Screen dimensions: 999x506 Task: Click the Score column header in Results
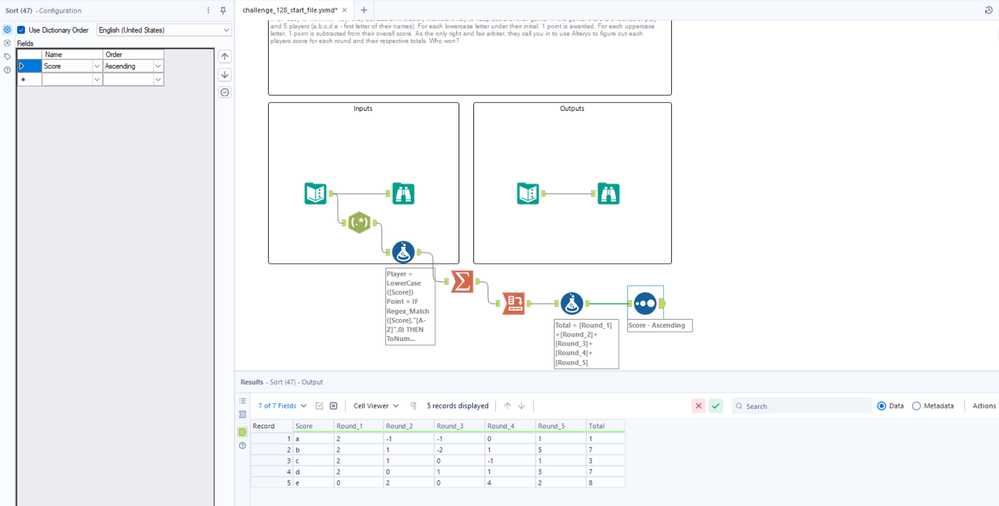(x=313, y=426)
